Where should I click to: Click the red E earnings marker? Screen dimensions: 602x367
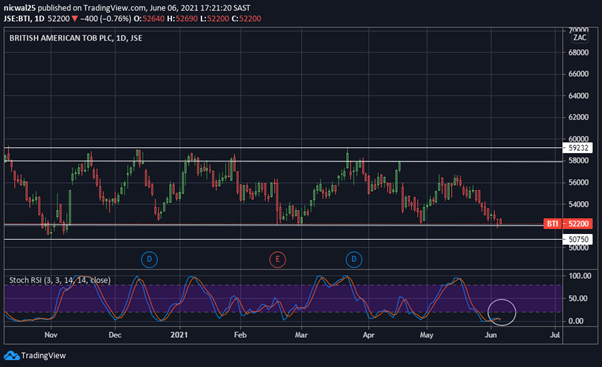277,260
